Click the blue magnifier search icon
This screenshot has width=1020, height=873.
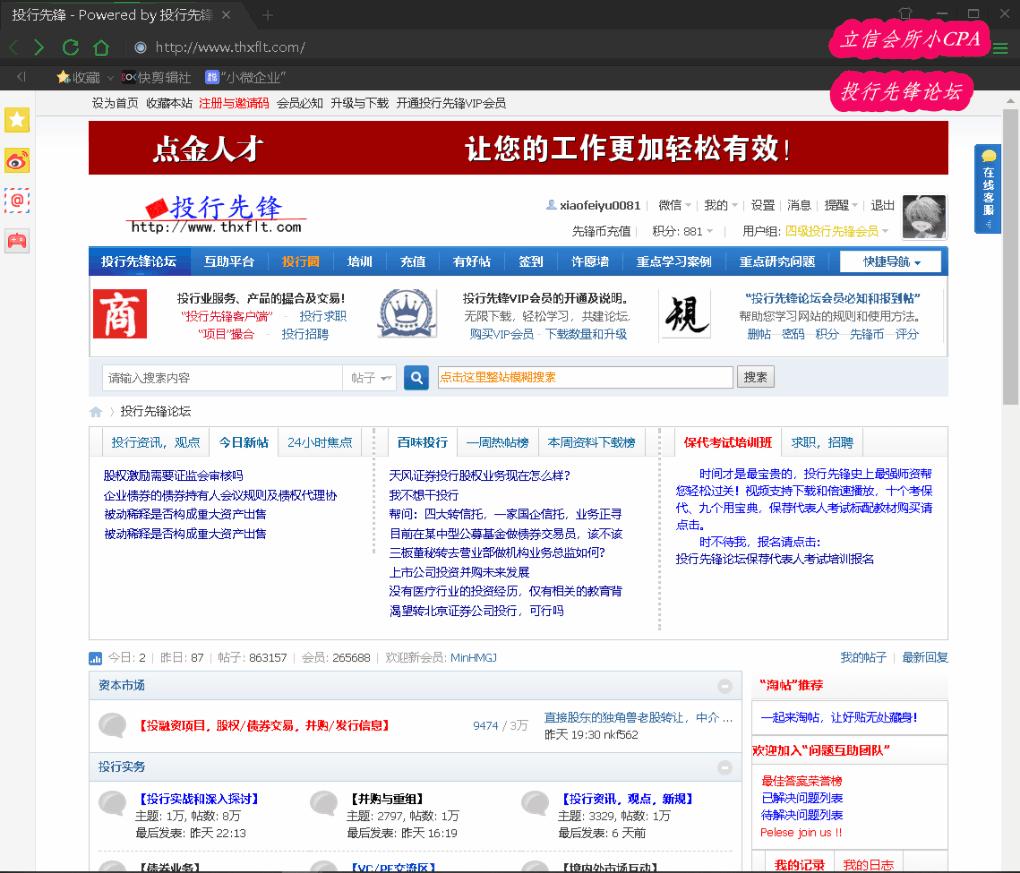[416, 378]
